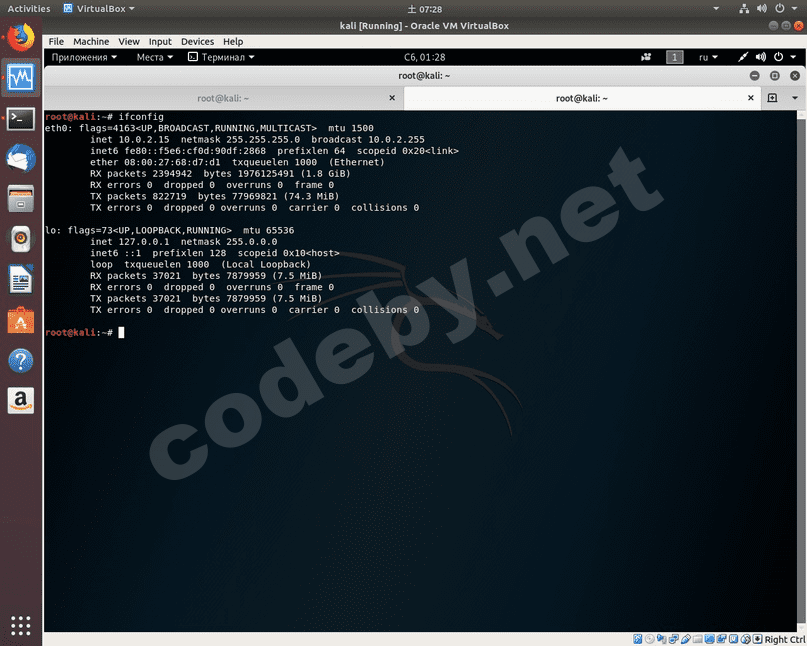807x646 pixels.
Task: Expand Ubuntu system menu arrow
Action: pos(794,9)
